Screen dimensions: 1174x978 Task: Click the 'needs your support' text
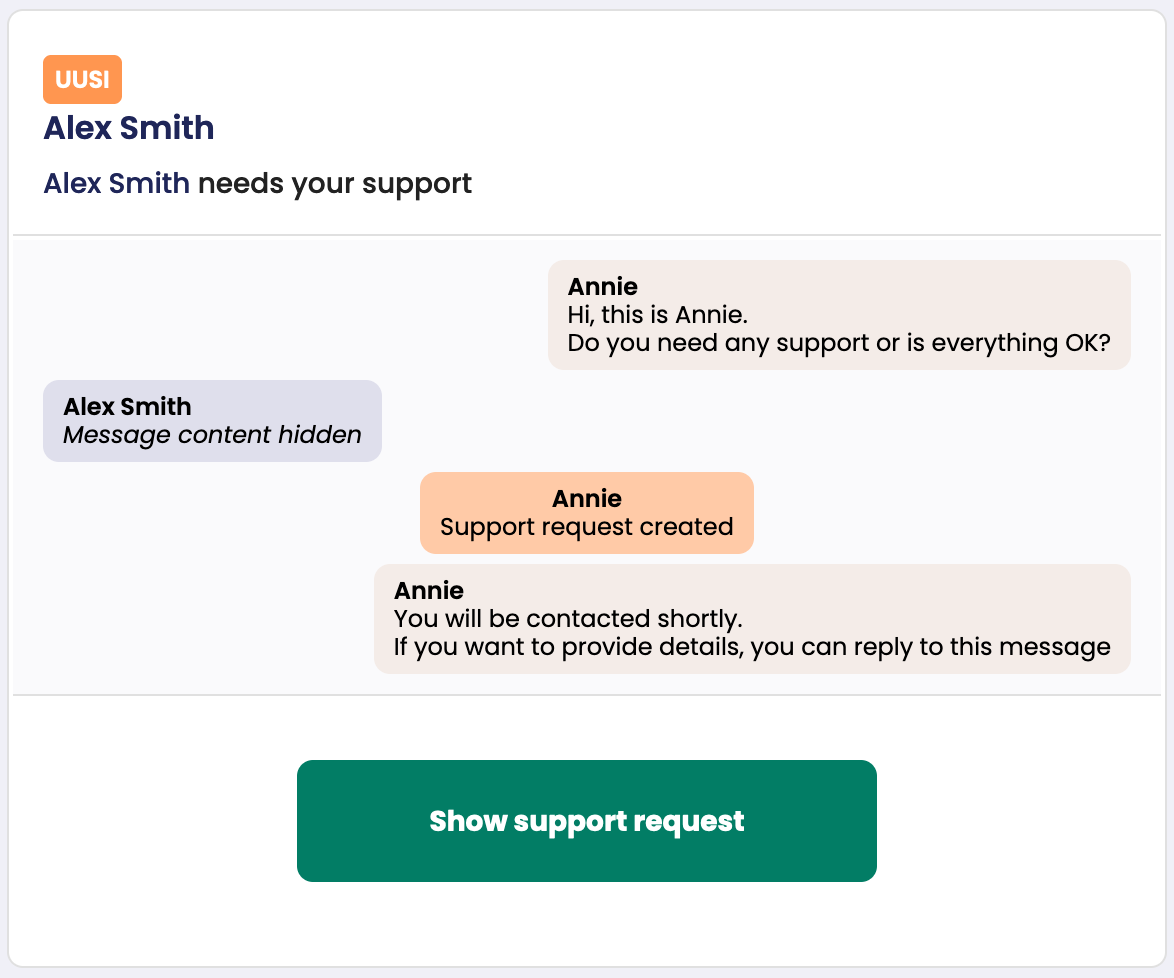[x=334, y=184]
